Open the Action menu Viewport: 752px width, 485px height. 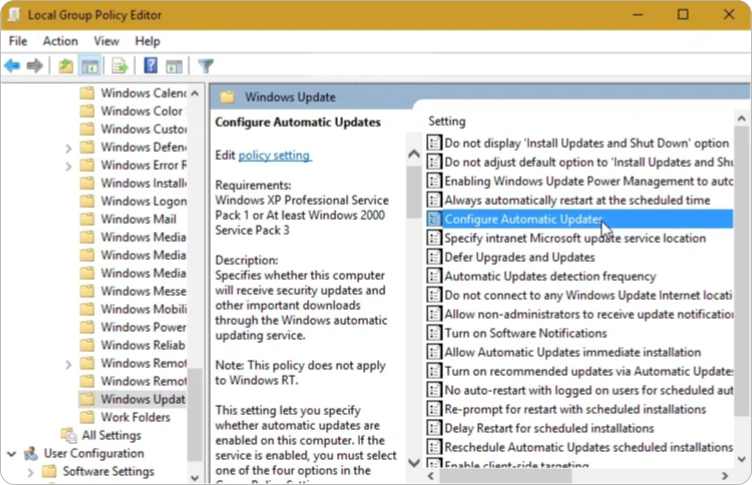pos(60,41)
